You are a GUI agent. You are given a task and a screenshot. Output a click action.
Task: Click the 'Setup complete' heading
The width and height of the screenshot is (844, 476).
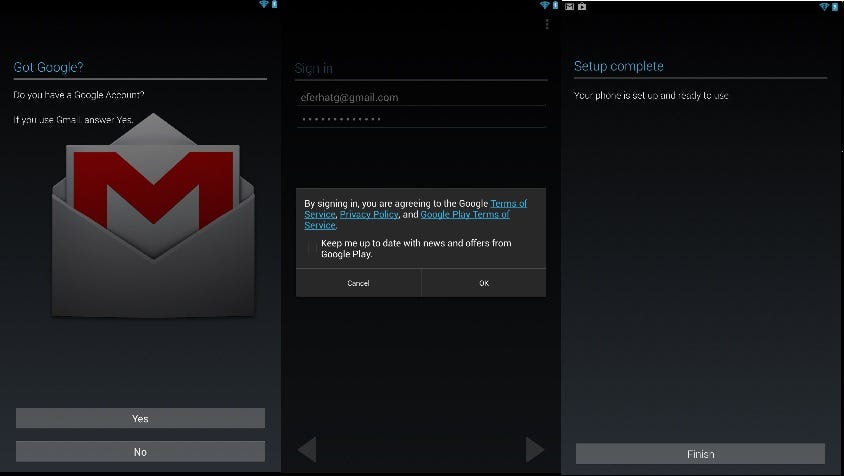[618, 66]
